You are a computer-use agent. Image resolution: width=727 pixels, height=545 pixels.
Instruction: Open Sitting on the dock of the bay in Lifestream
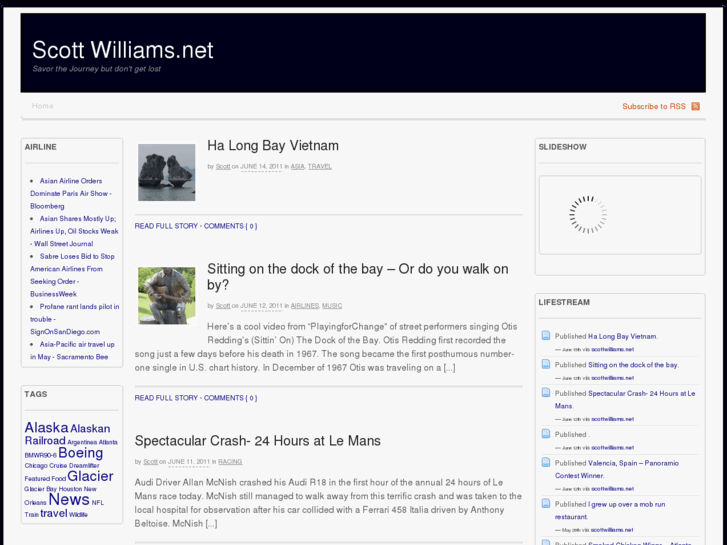632,365
